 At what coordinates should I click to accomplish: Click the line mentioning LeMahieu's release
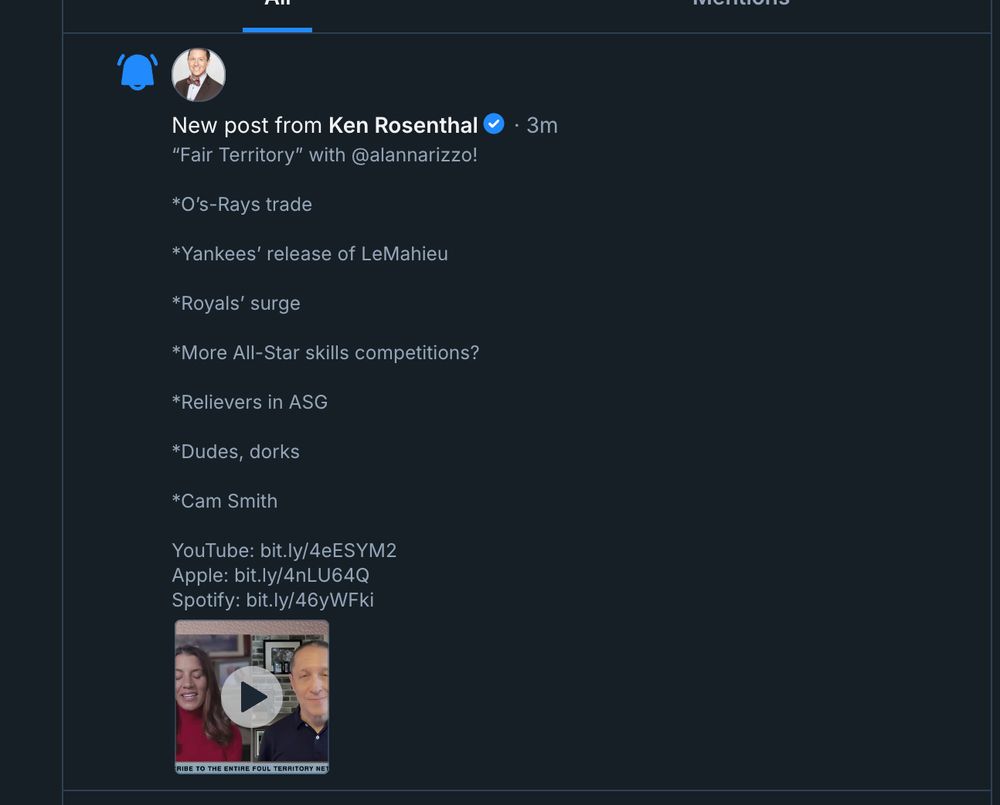pos(310,253)
